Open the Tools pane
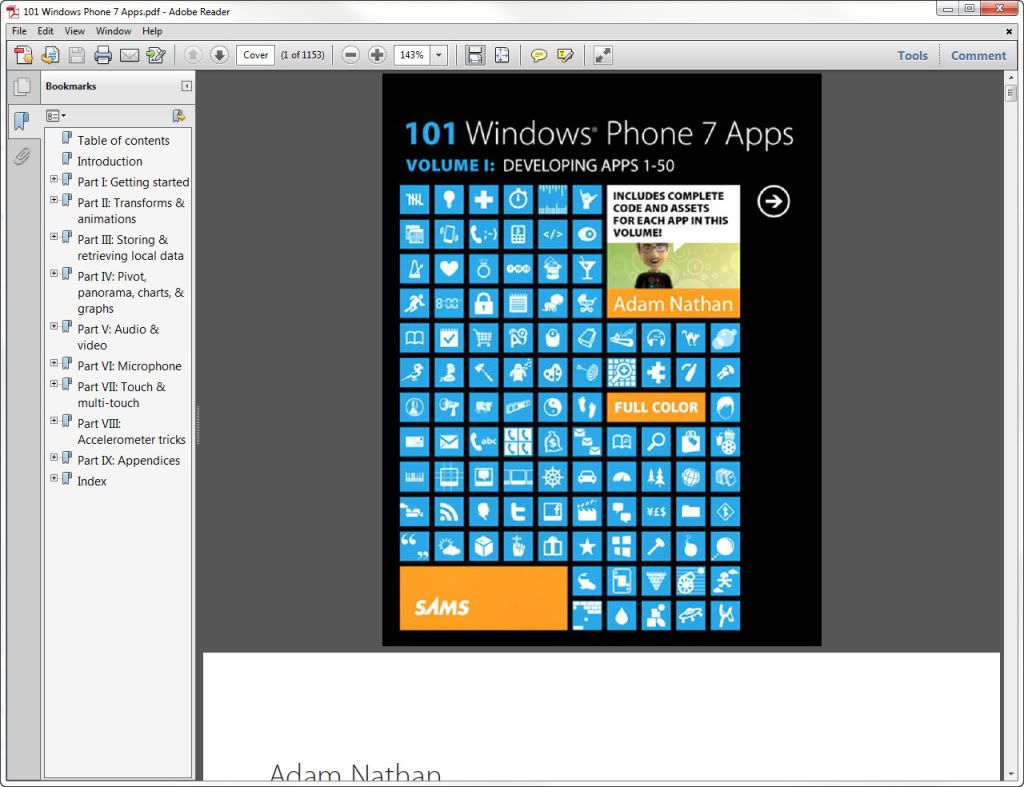This screenshot has width=1024, height=787. point(912,56)
